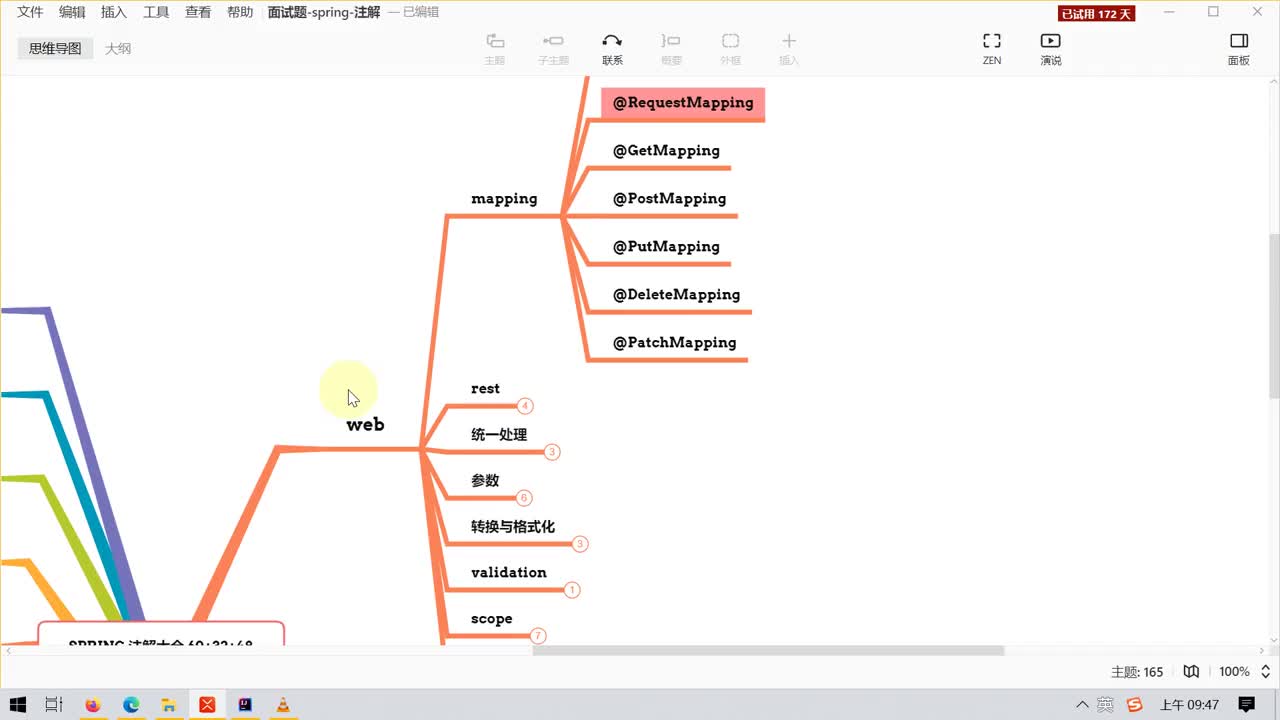
Task: Open IntelliJ IDEA from the taskbar
Action: [x=245, y=705]
